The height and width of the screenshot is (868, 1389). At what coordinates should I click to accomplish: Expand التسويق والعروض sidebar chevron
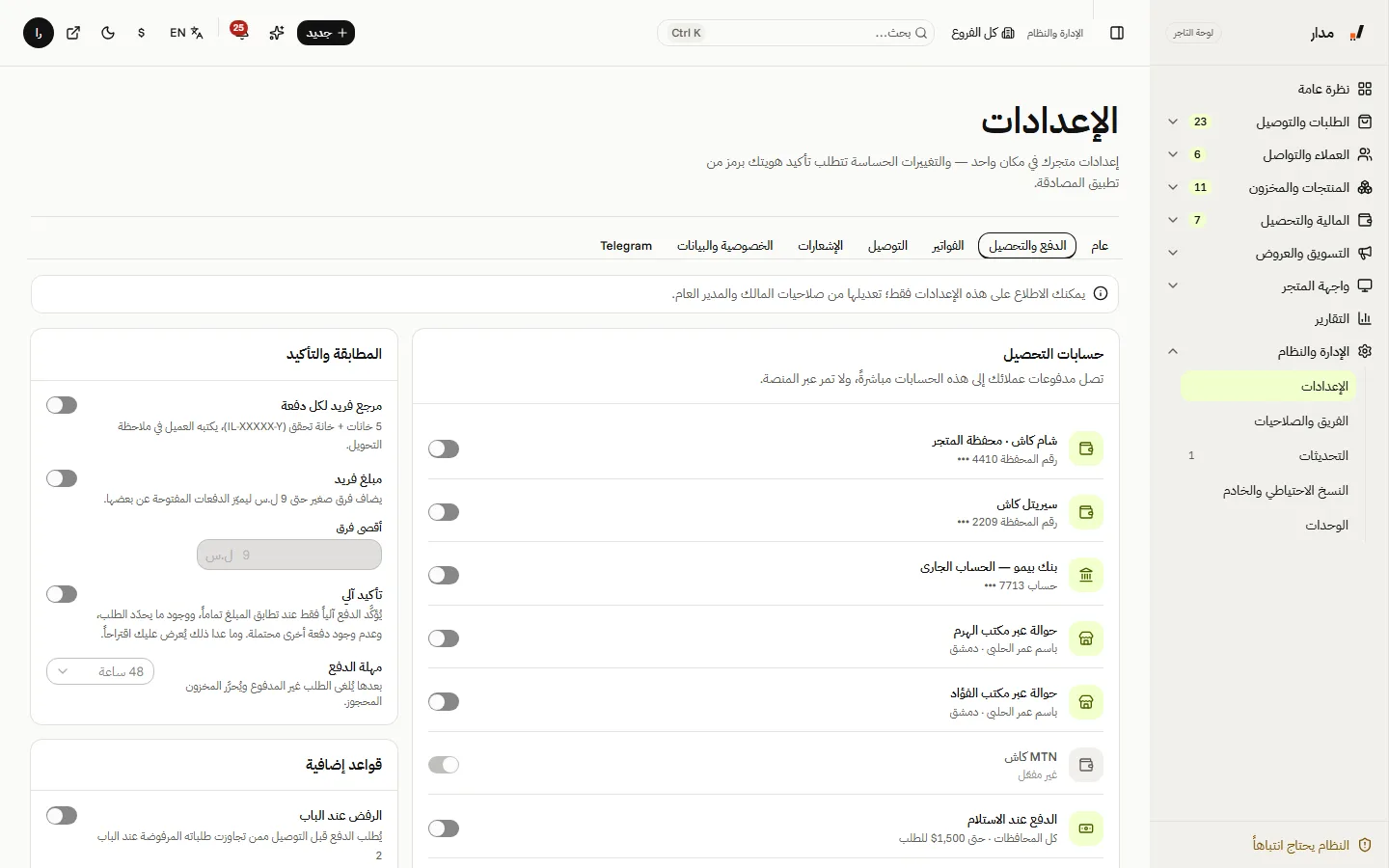pos(1173,253)
